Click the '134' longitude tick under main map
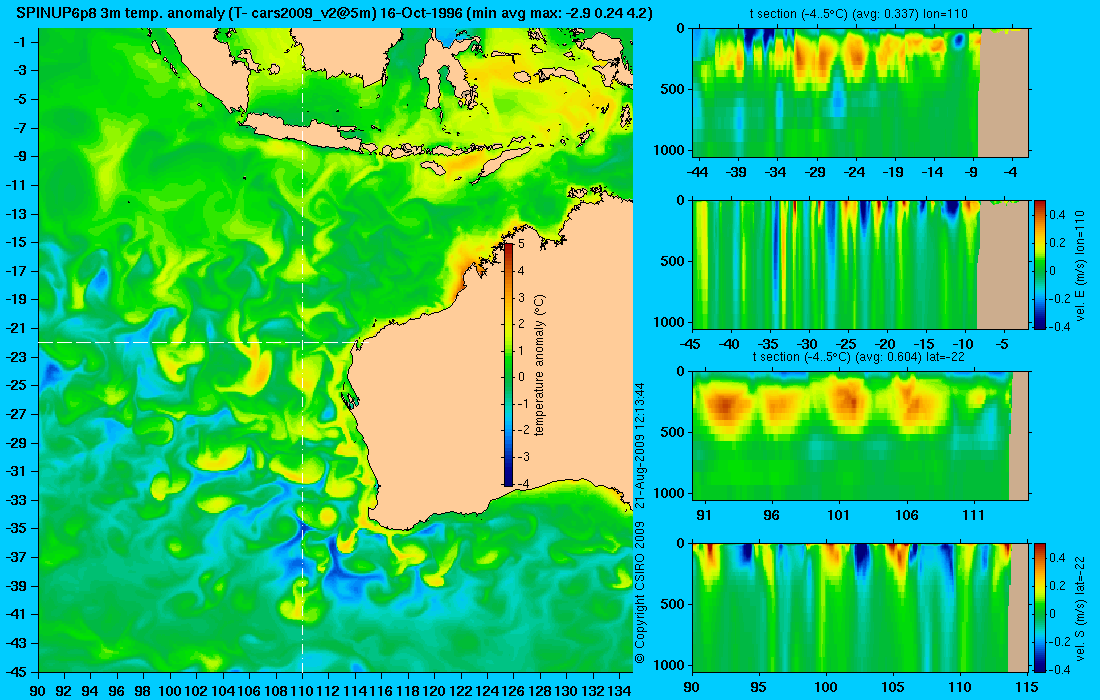The height and width of the screenshot is (700, 1100). click(x=619, y=691)
